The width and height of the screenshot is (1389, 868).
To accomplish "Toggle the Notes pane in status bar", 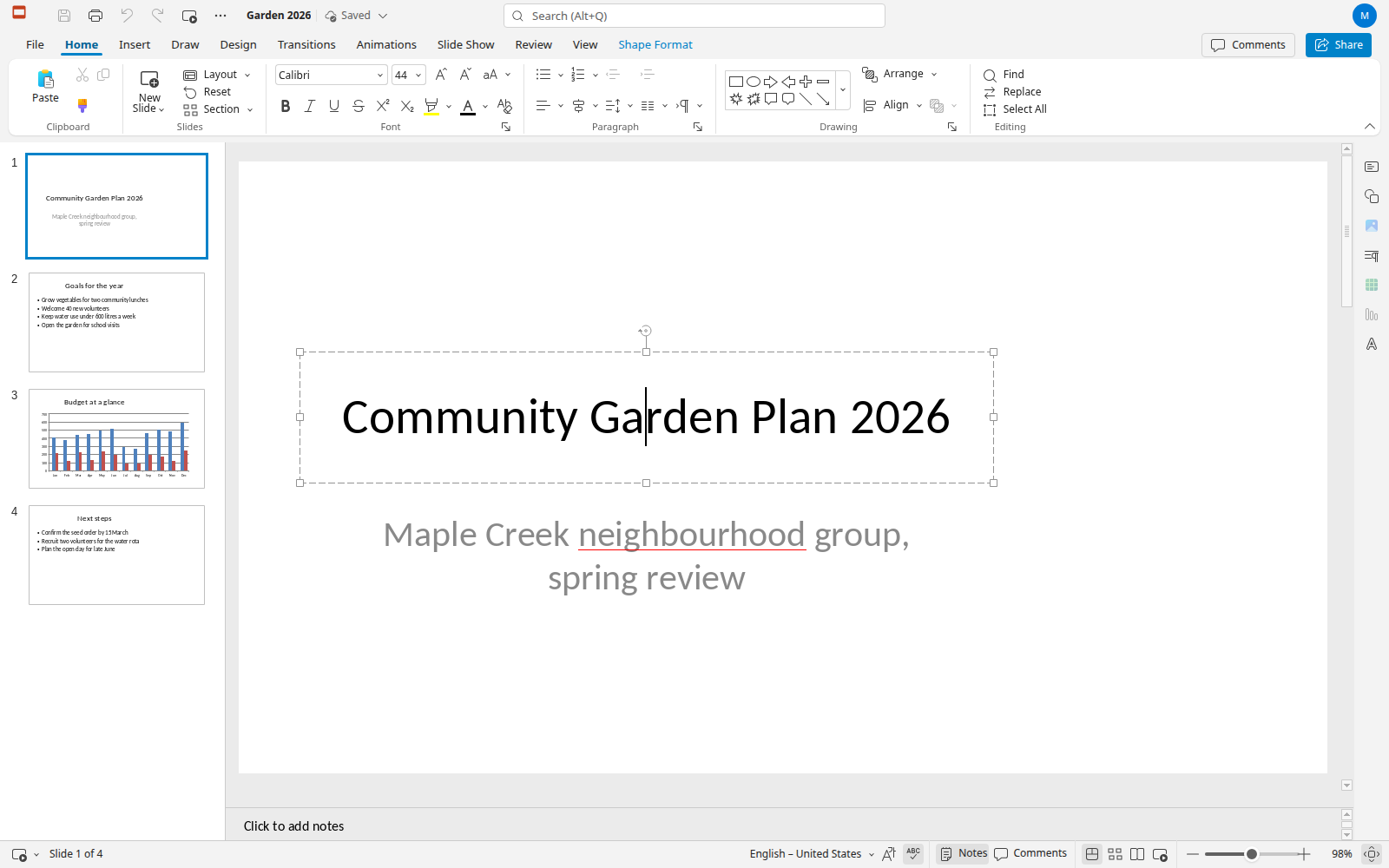I will (x=964, y=854).
